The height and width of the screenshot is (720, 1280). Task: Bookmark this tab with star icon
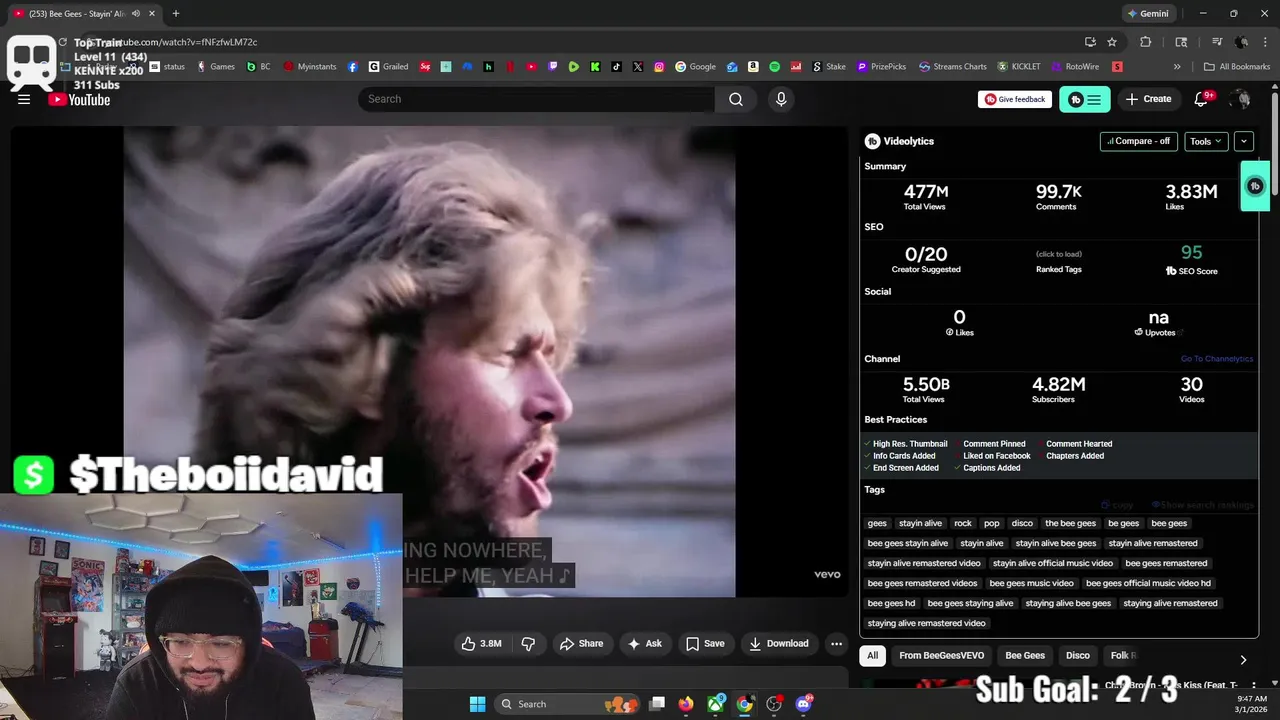point(1112,42)
